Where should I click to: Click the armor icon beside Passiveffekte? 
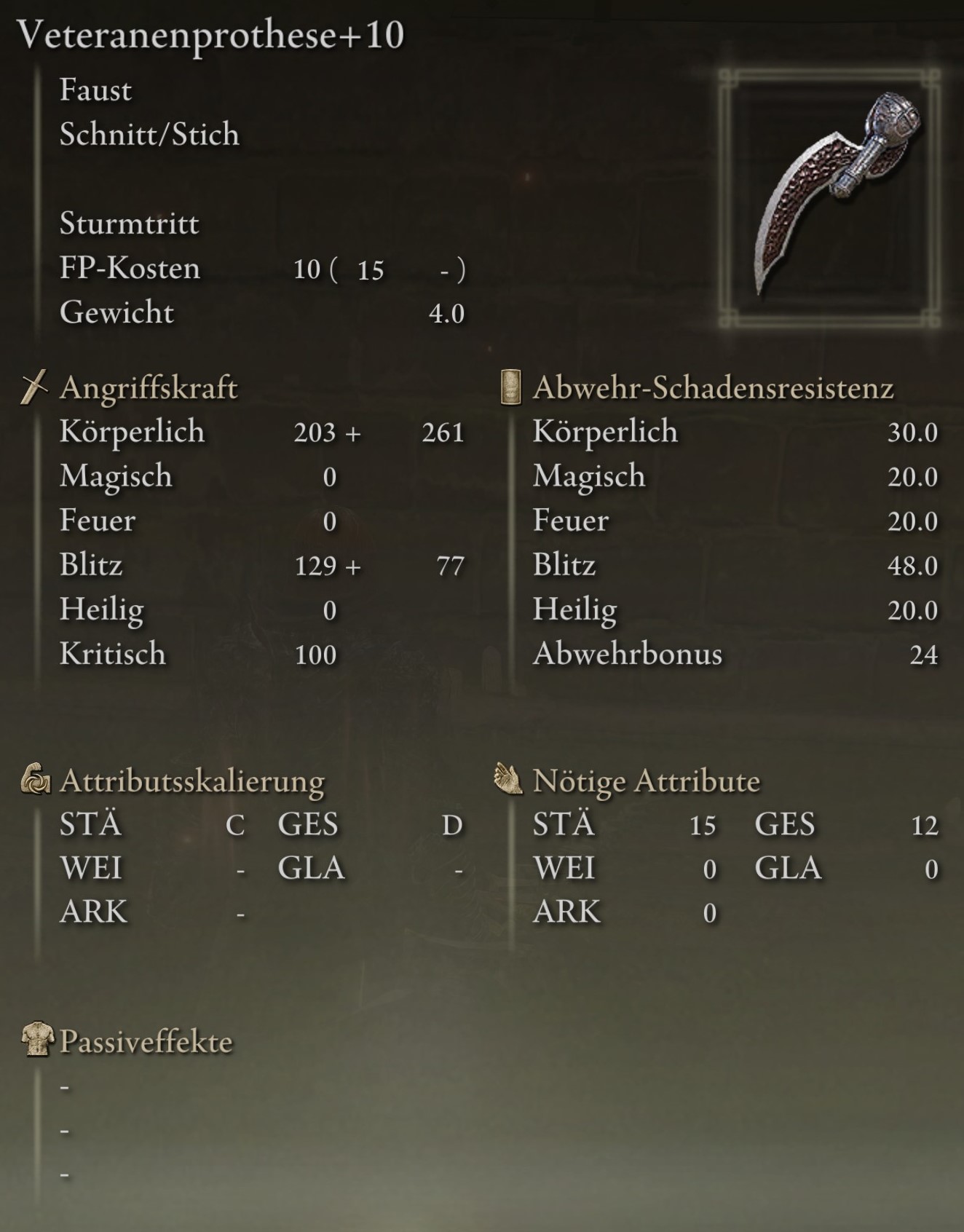coord(37,1039)
